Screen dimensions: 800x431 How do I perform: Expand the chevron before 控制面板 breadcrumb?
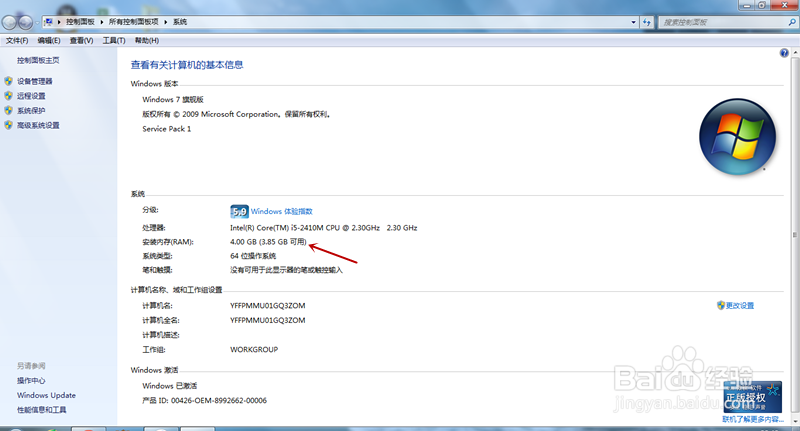[59, 22]
